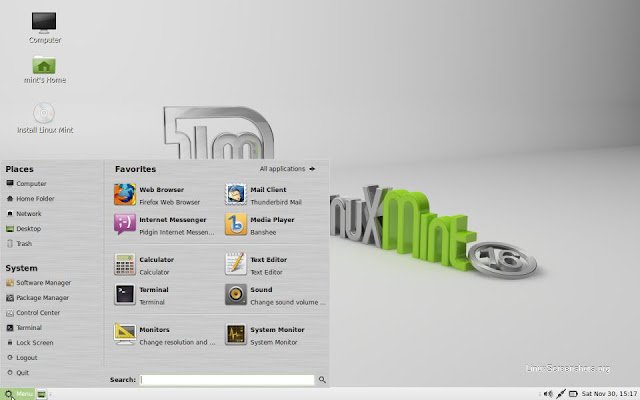Open Monitors resolution settings

click(x=163, y=336)
